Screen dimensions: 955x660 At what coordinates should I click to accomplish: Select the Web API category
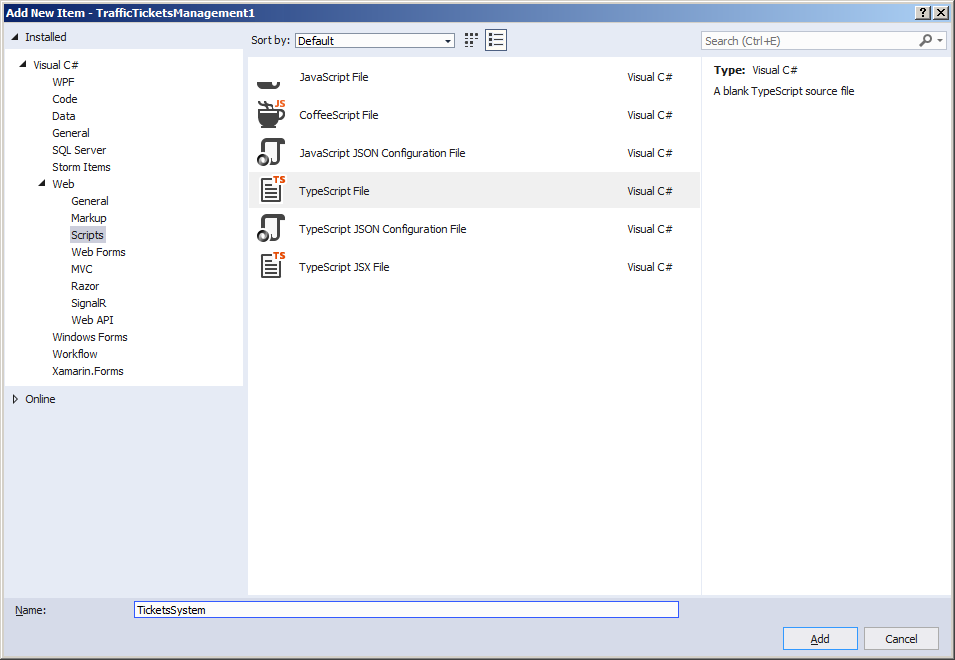(x=92, y=320)
